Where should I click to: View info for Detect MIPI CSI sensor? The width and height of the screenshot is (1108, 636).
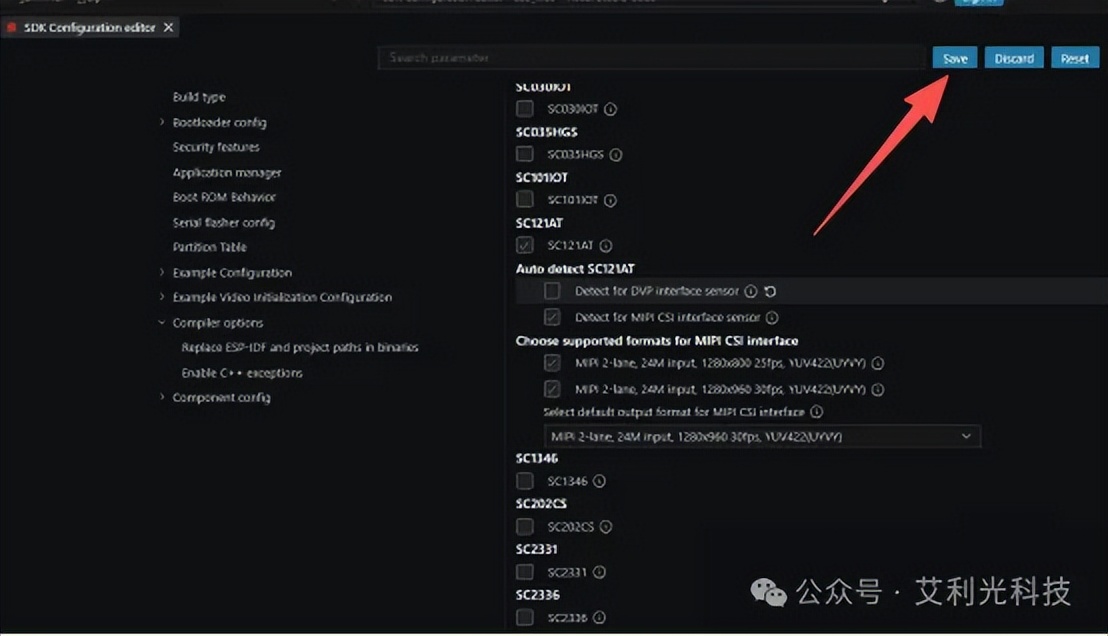[x=772, y=317]
